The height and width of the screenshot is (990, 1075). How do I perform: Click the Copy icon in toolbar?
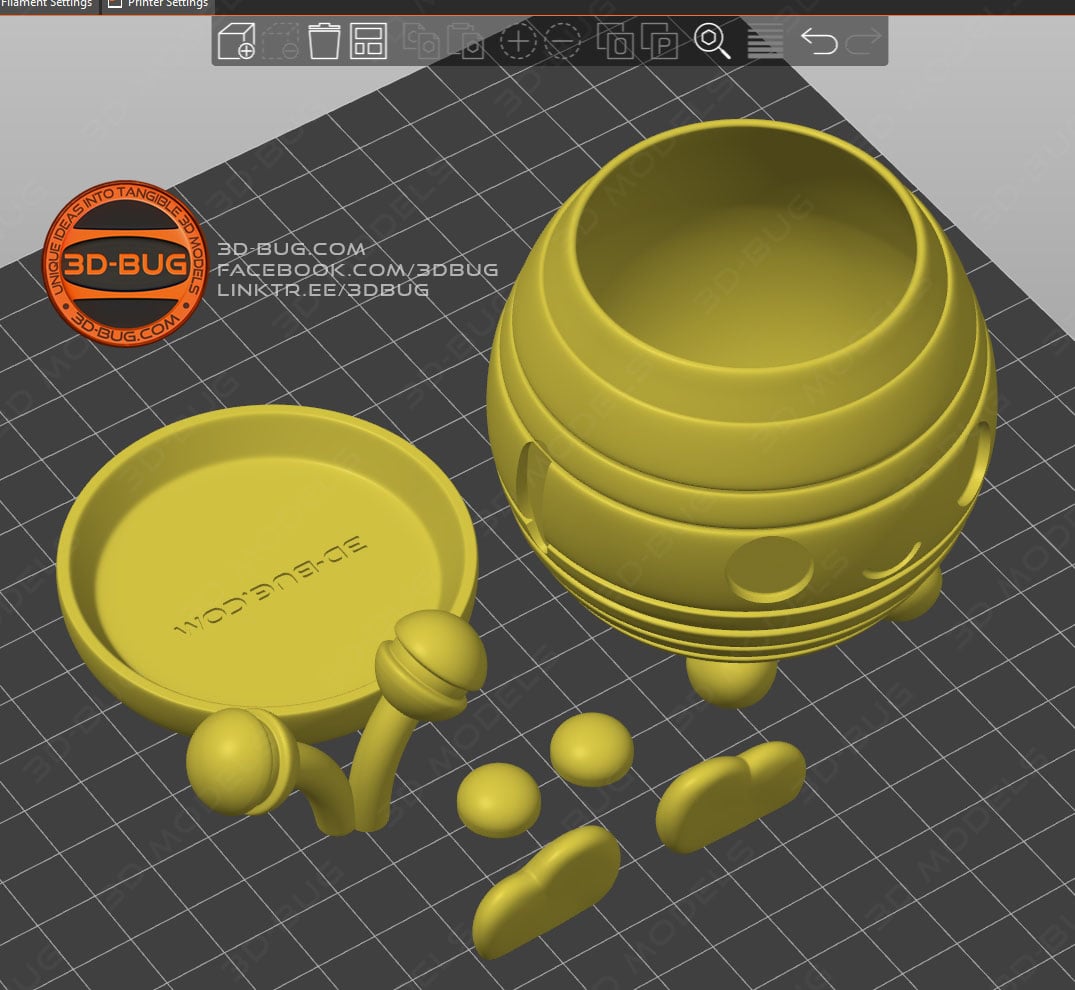[x=420, y=40]
